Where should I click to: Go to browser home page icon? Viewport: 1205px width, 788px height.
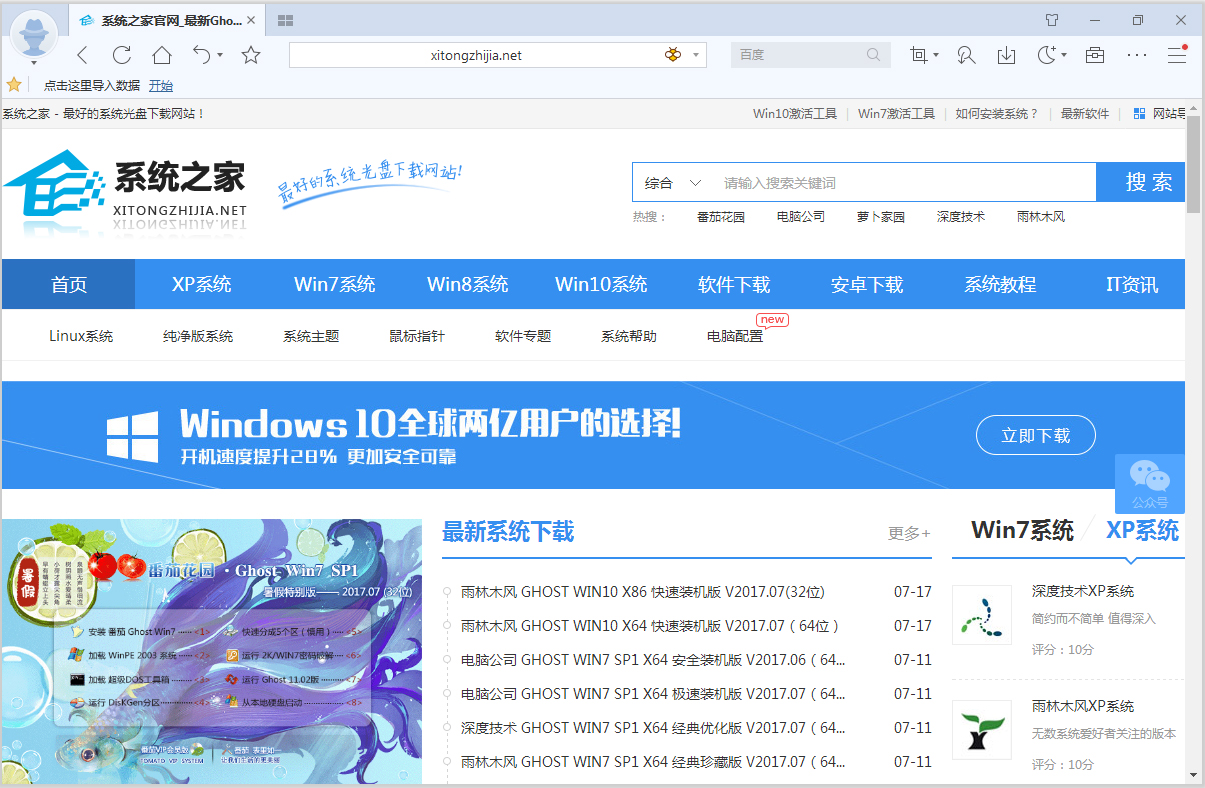click(161, 55)
